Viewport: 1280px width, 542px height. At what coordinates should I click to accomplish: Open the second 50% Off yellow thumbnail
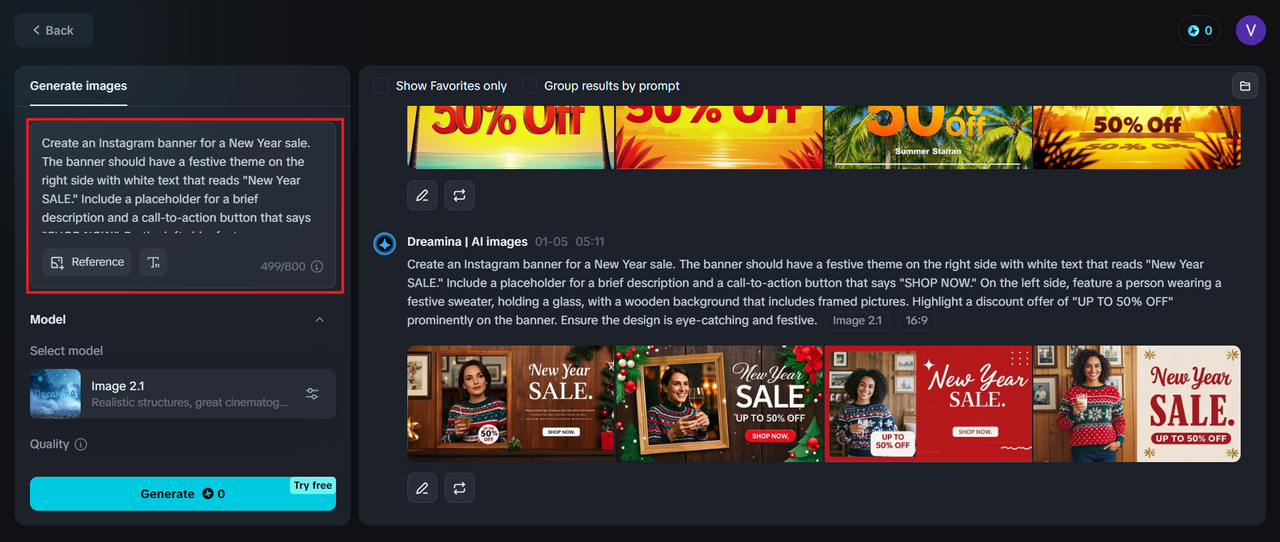[x=719, y=137]
